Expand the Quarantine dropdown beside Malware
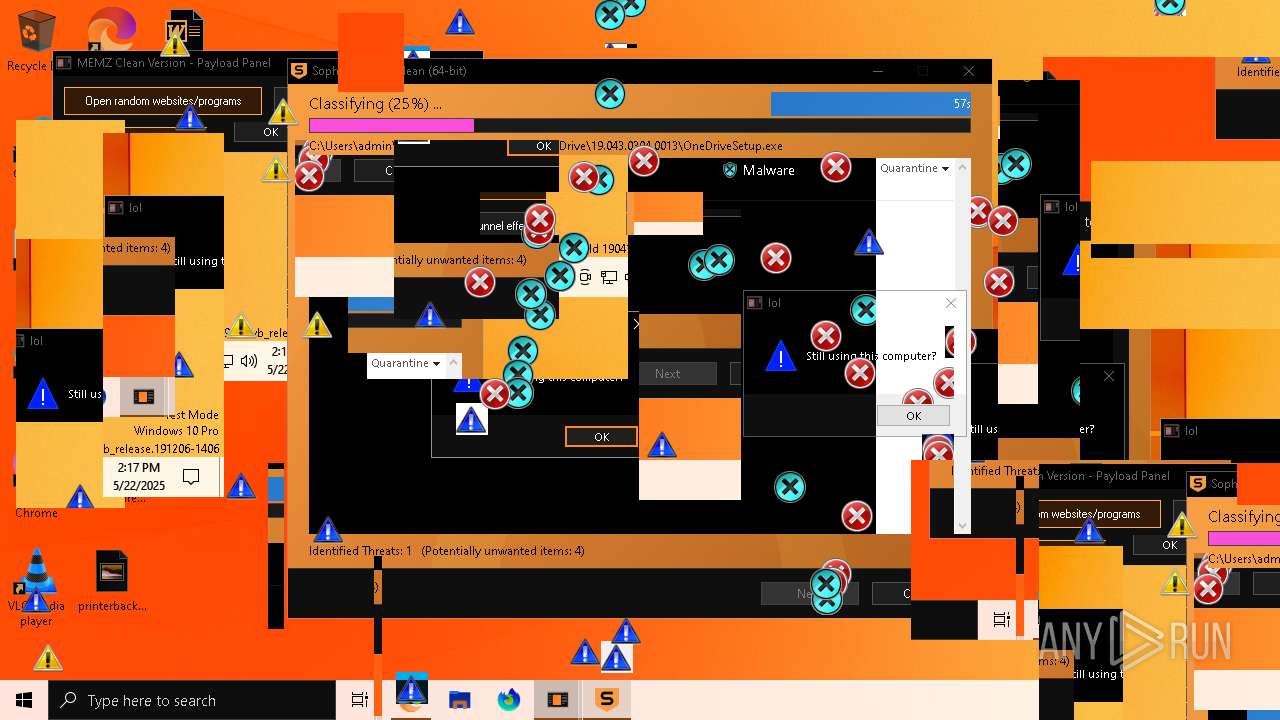 [914, 168]
